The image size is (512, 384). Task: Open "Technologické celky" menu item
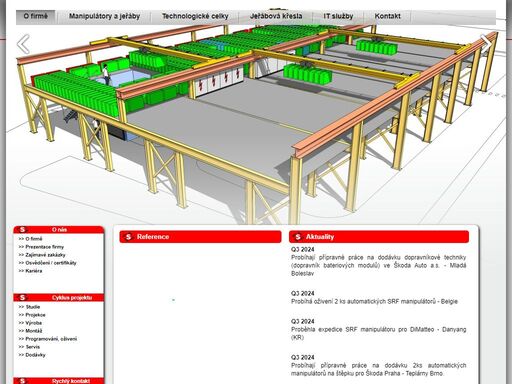click(x=195, y=16)
